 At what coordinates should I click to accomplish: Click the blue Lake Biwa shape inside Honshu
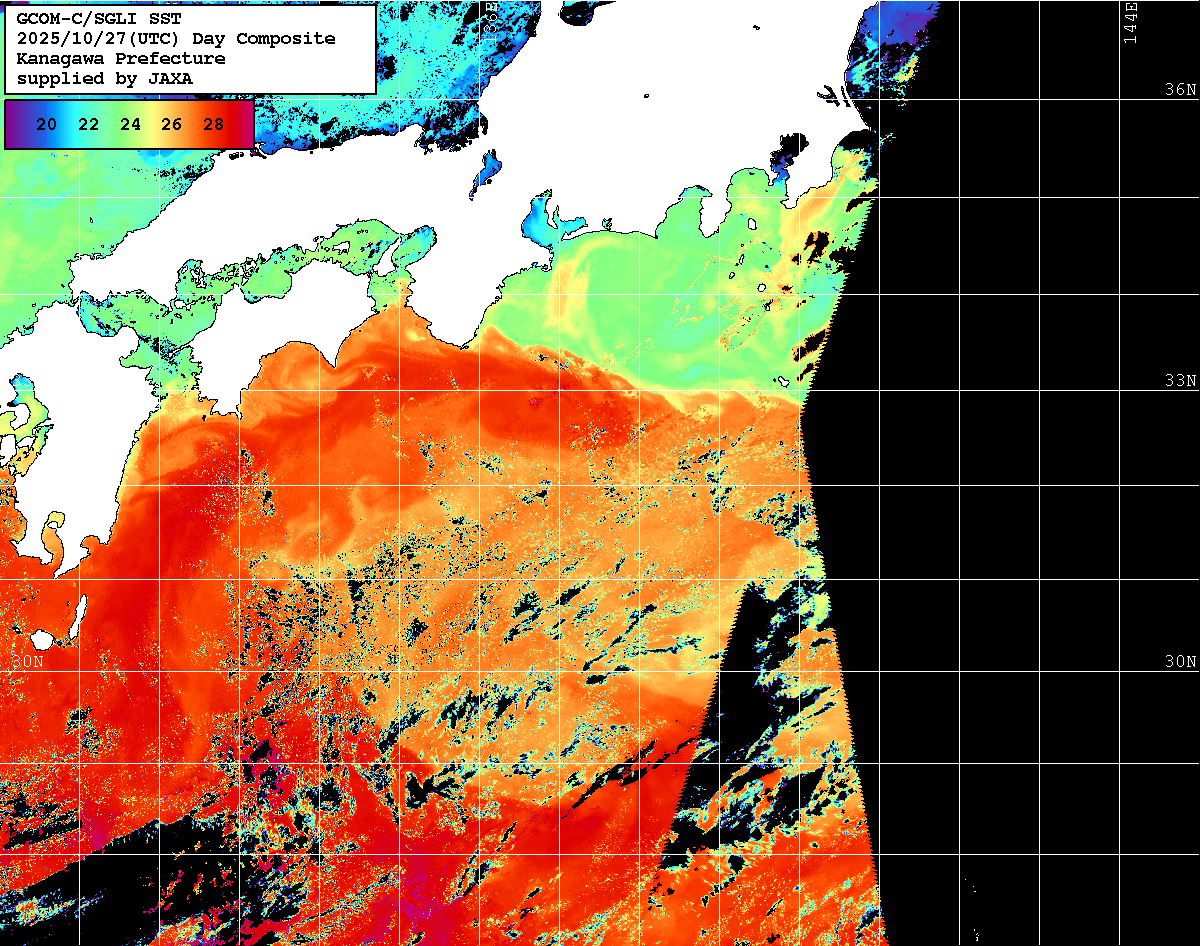[x=488, y=170]
